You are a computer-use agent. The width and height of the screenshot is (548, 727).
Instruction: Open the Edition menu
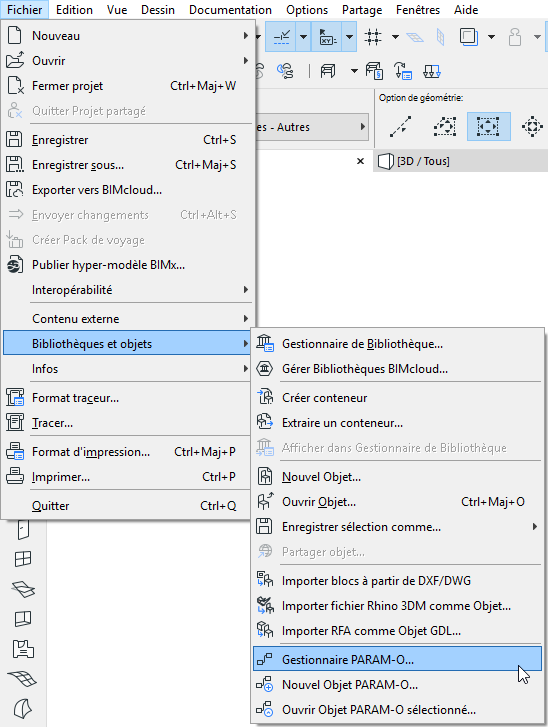click(x=74, y=10)
